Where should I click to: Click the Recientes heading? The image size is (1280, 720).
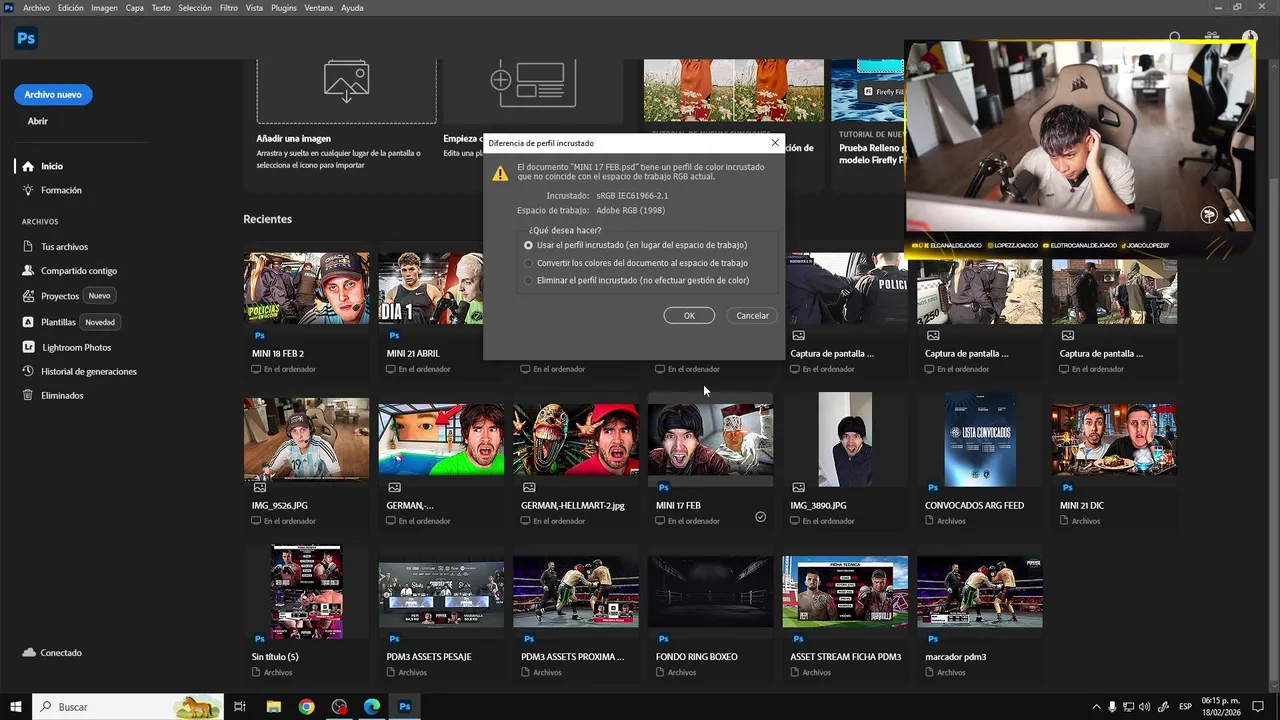pos(267,219)
